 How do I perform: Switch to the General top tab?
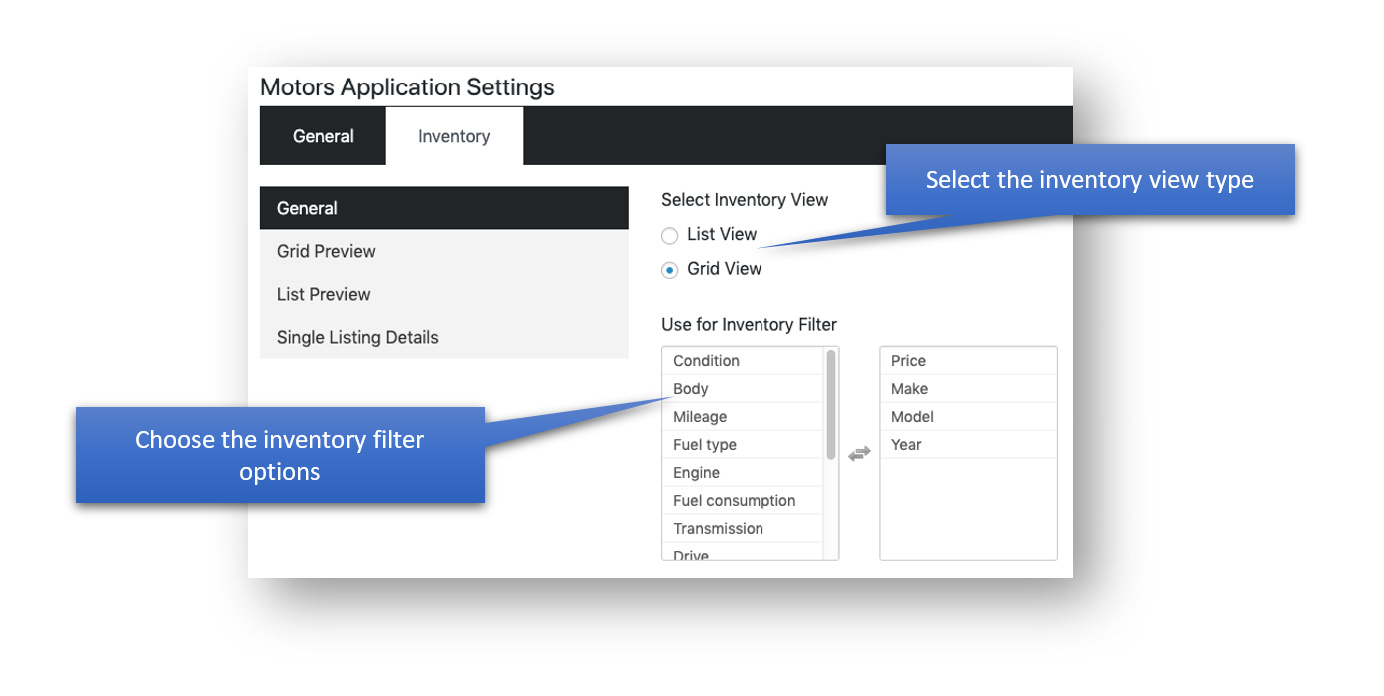[323, 136]
